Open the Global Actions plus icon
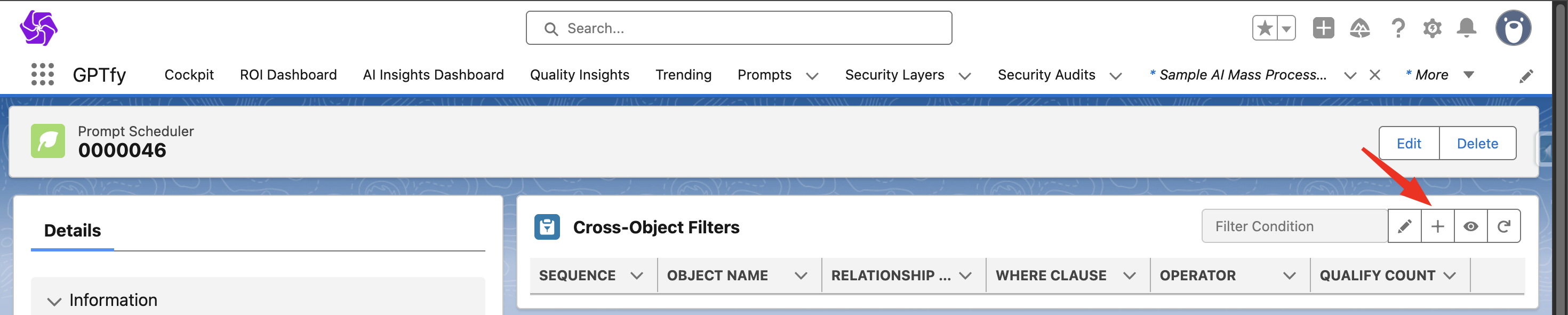Screen dimensions: 1568x315 (x=1323, y=28)
